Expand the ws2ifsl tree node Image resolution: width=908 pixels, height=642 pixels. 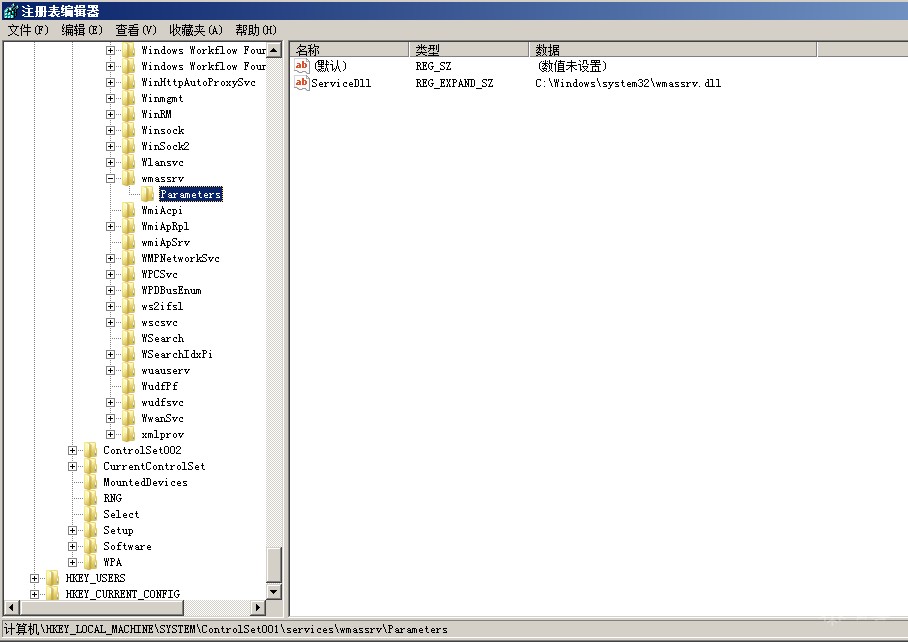click(x=110, y=306)
